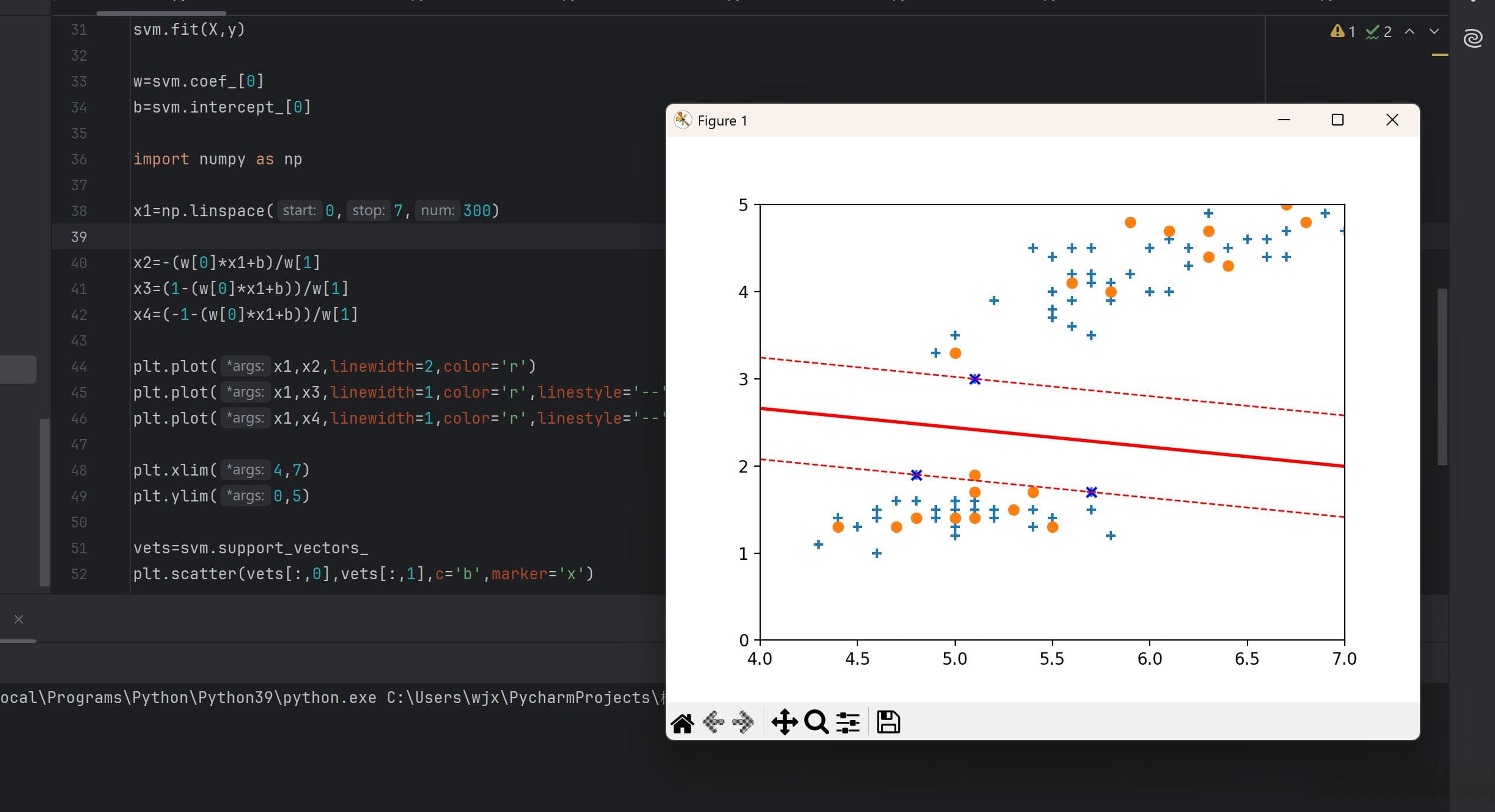
Task: Click line number 44 in the gutter
Action: (x=79, y=367)
